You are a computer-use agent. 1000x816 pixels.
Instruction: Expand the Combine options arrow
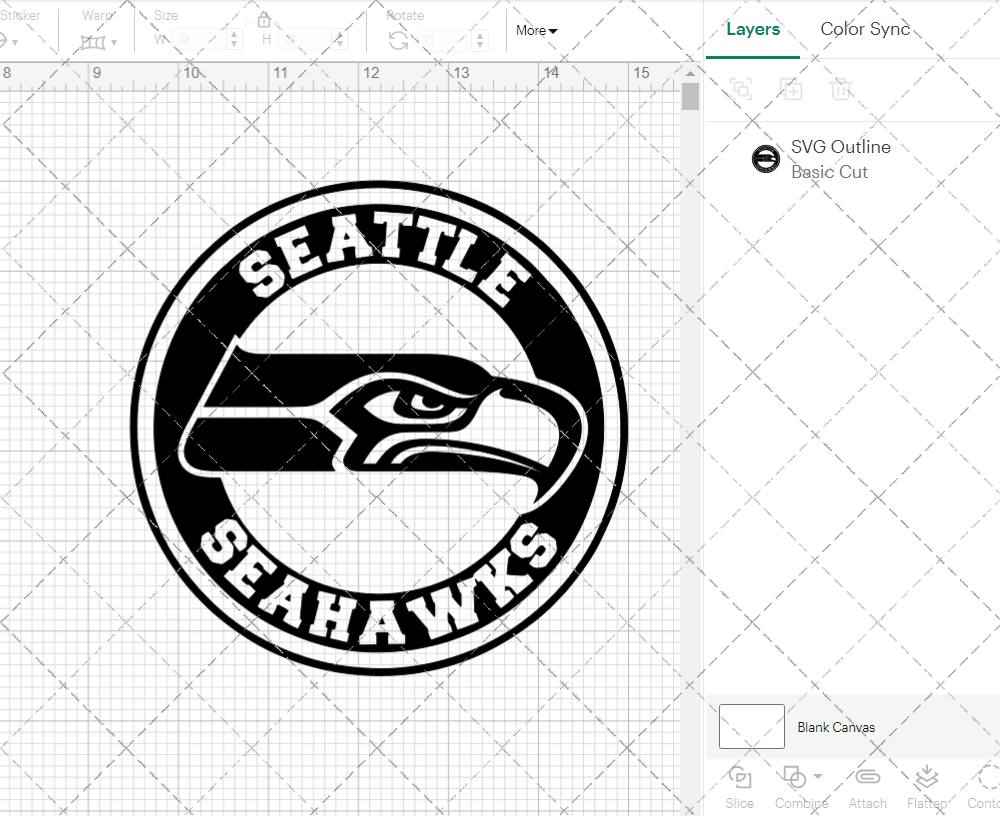[818, 776]
